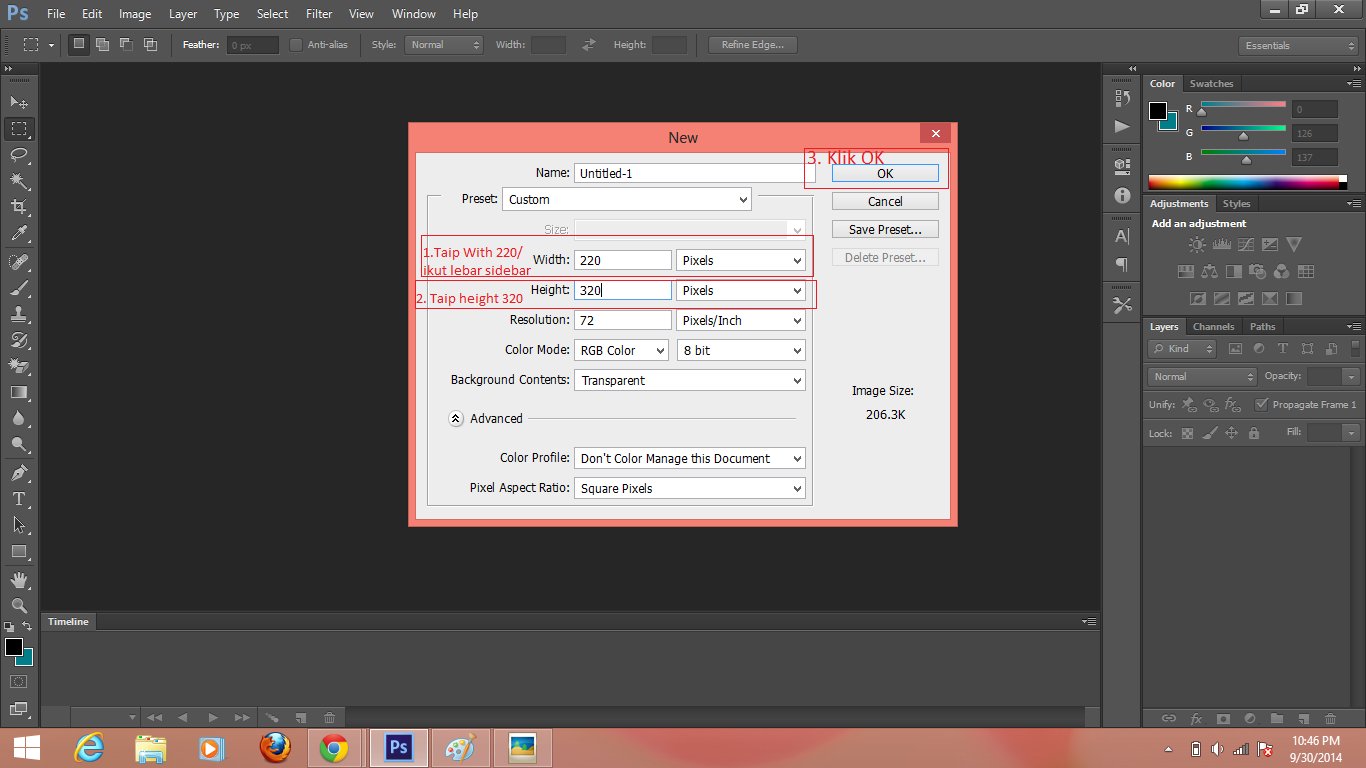Image resolution: width=1366 pixels, height=768 pixels.
Task: Open the Preset dropdown
Action: click(627, 199)
